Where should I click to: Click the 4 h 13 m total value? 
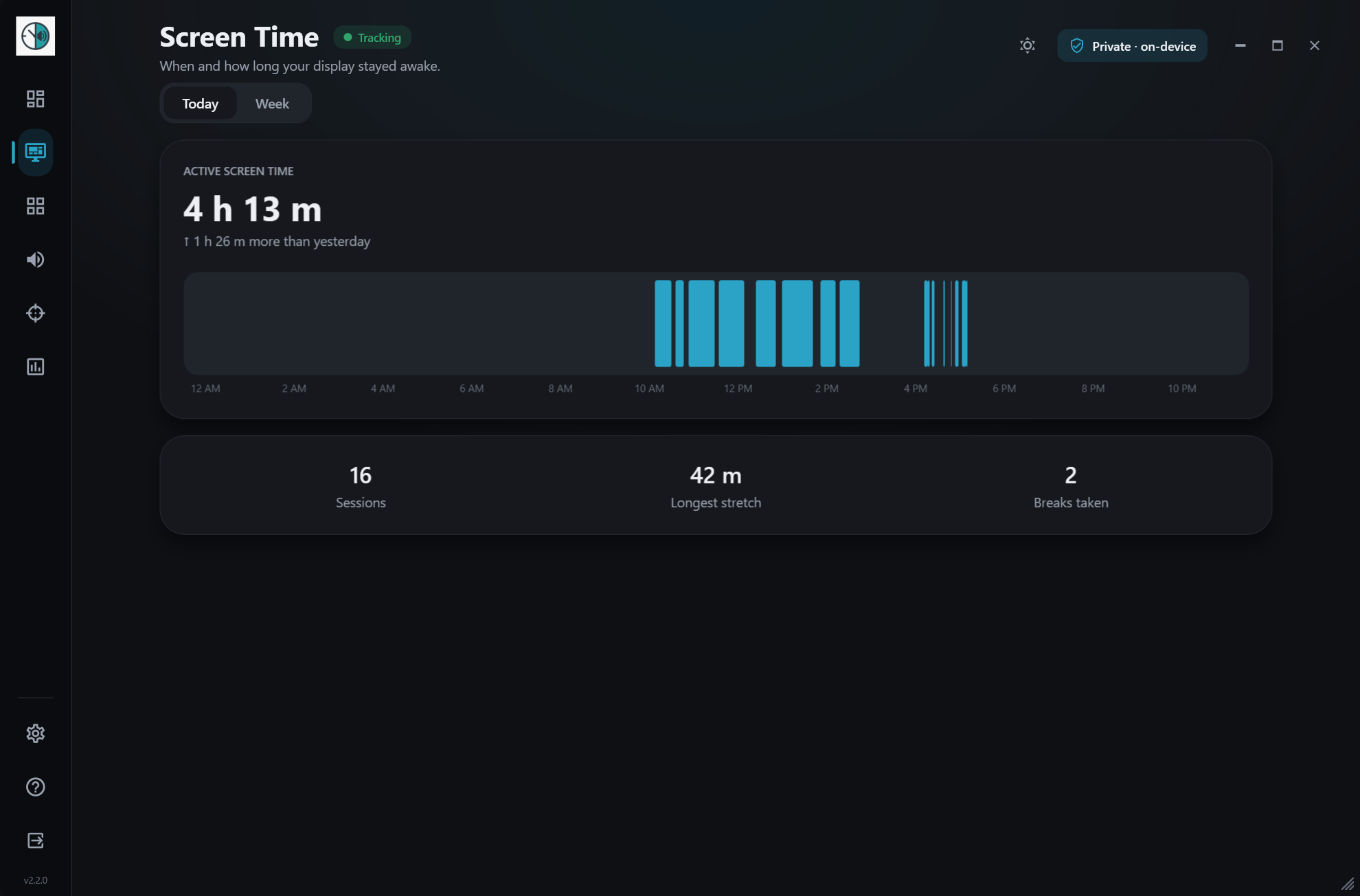(253, 209)
